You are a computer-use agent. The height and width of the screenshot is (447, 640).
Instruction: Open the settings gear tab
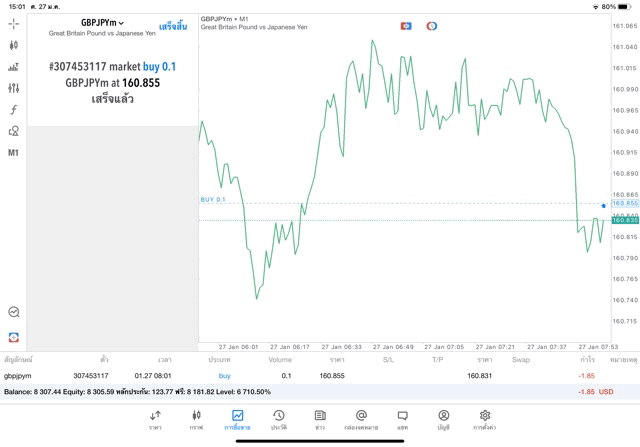pyautogui.click(x=484, y=420)
